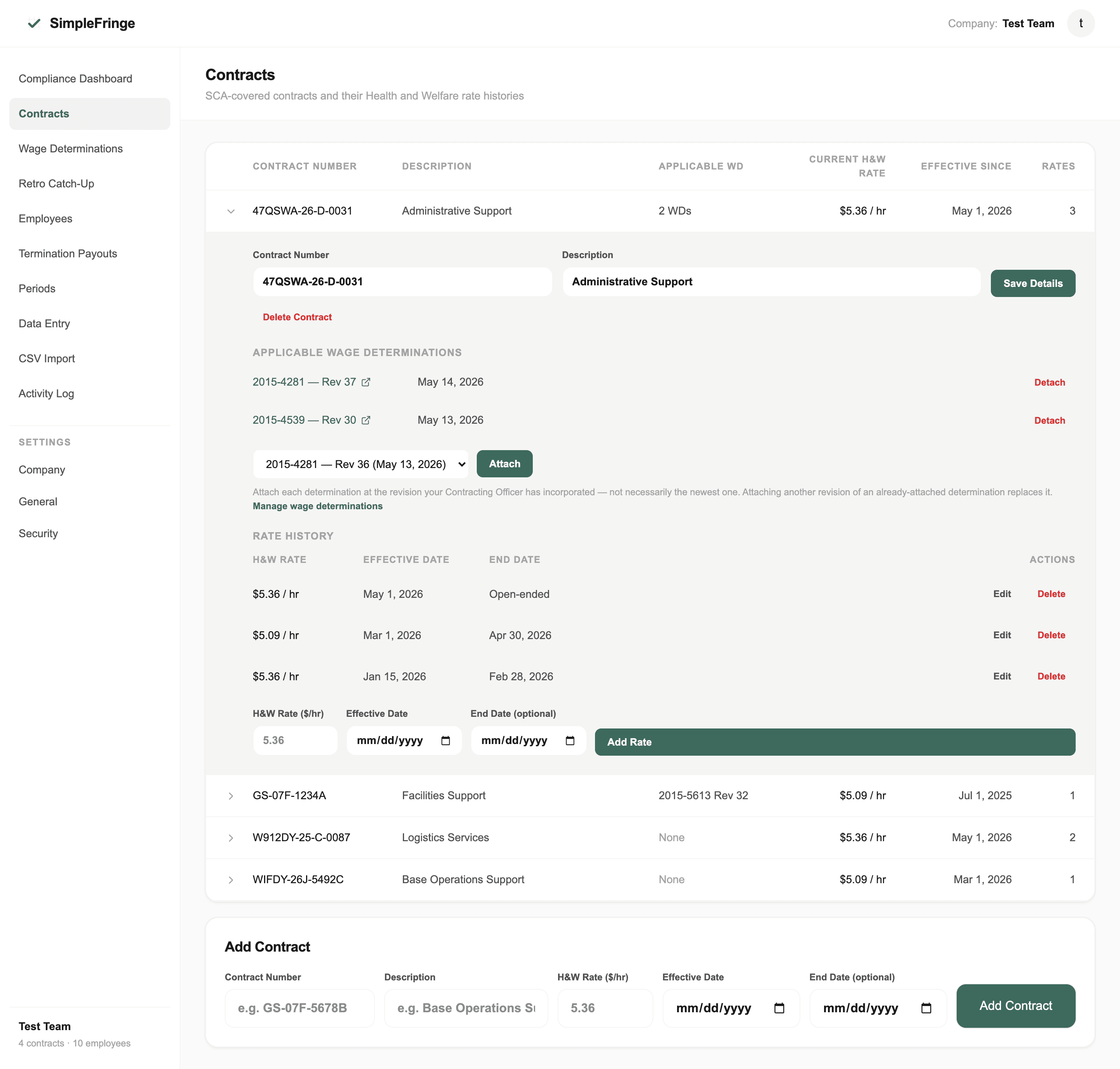Open Wage Determinations page
This screenshot has height=1069, width=1120.
coord(89,149)
